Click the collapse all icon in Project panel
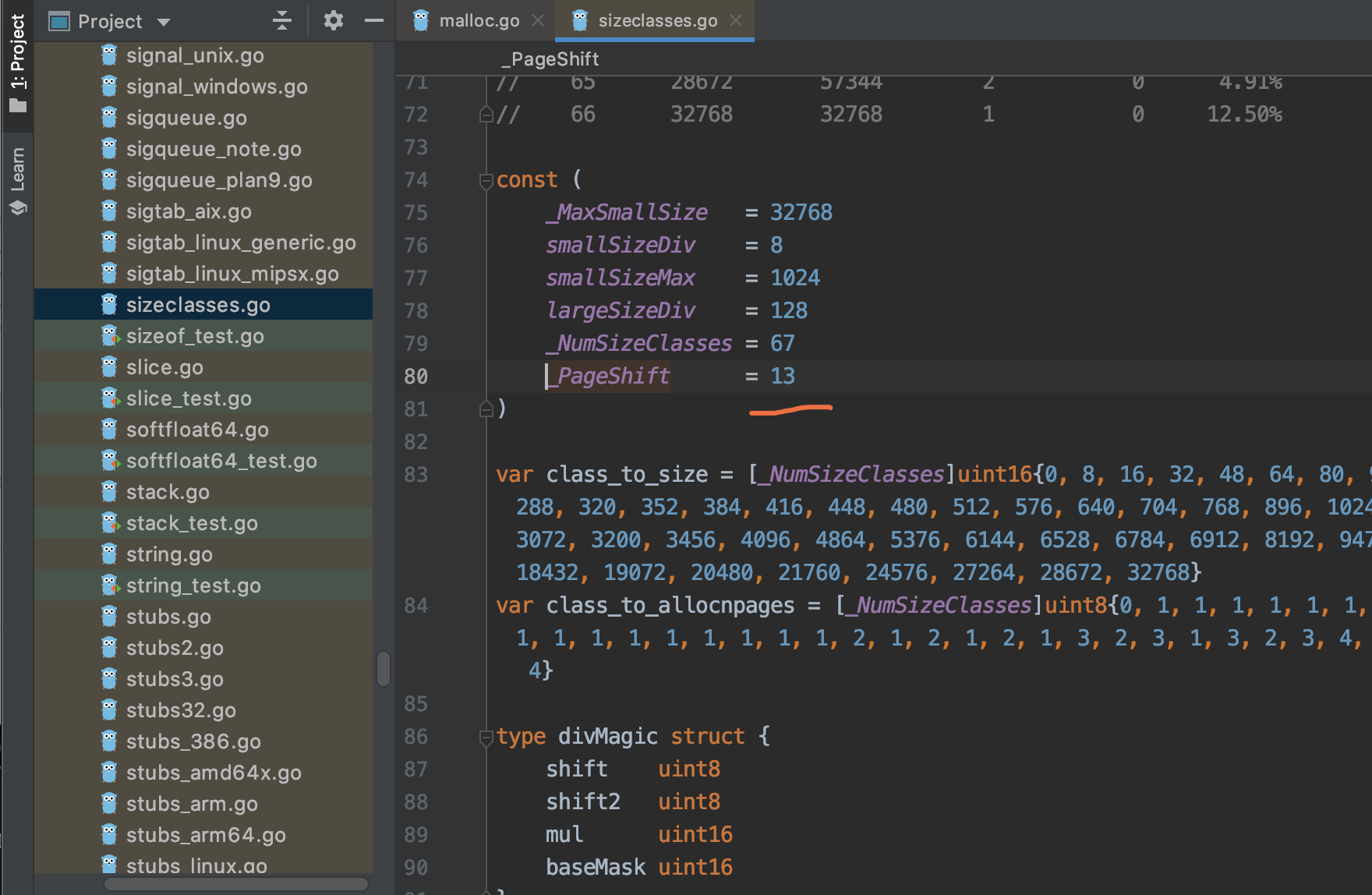Viewport: 1372px width, 895px height. coord(282,21)
